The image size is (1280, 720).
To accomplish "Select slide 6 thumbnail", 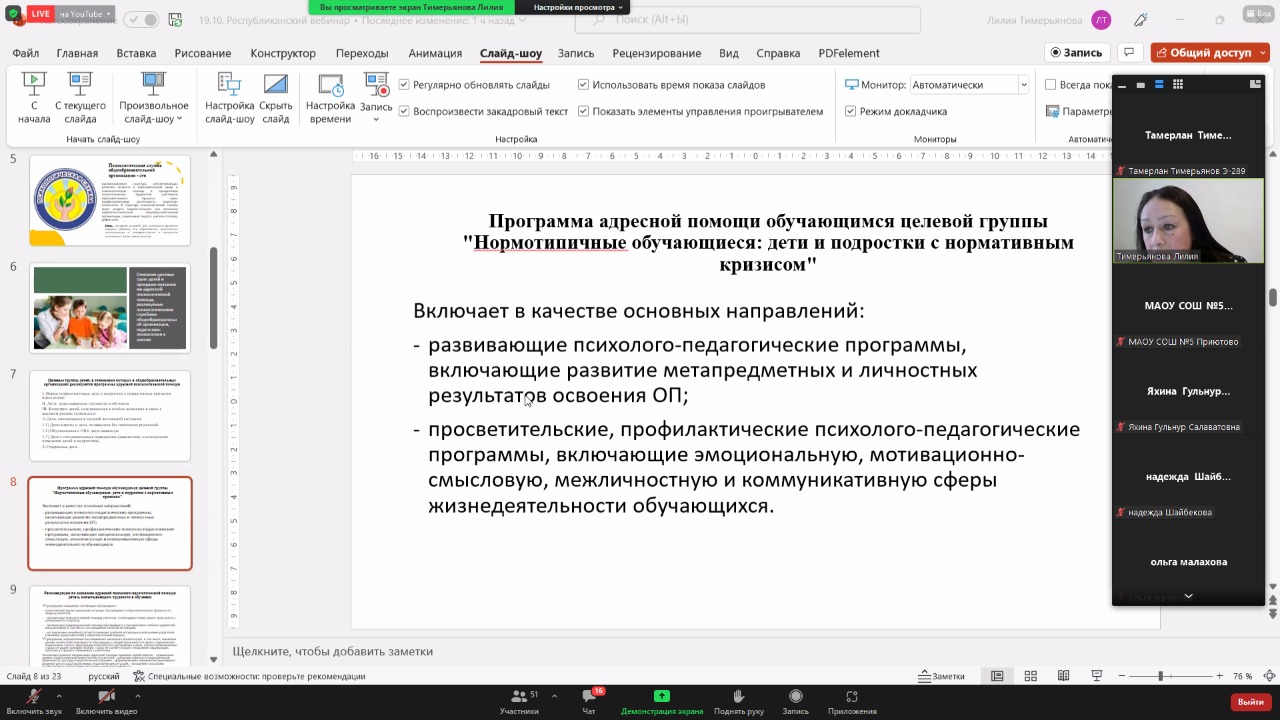I will [110, 309].
